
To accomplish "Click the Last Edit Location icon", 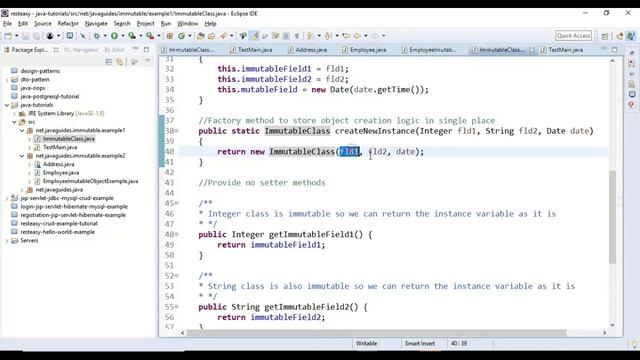I will (346, 36).
